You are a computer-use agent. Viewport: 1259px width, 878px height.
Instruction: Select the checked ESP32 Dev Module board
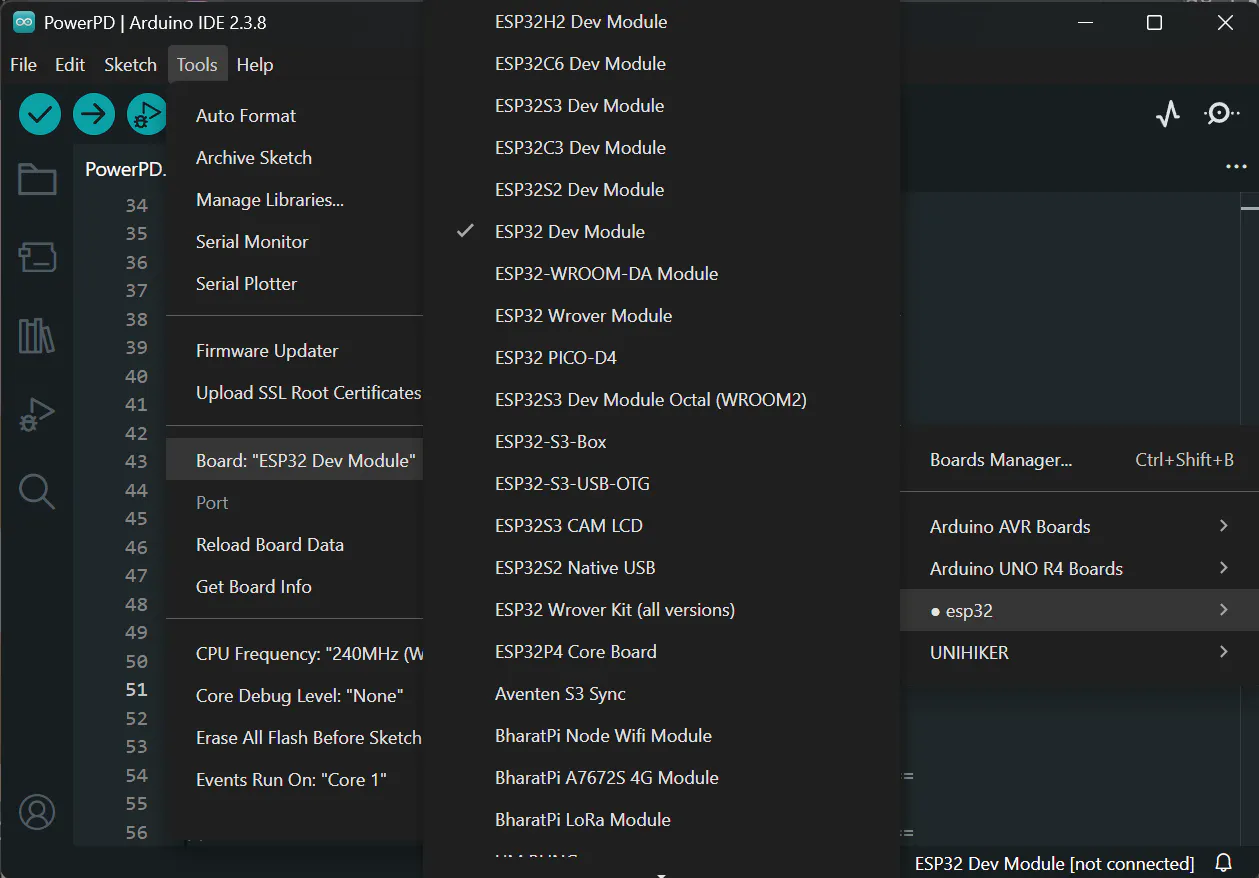[661, 232]
